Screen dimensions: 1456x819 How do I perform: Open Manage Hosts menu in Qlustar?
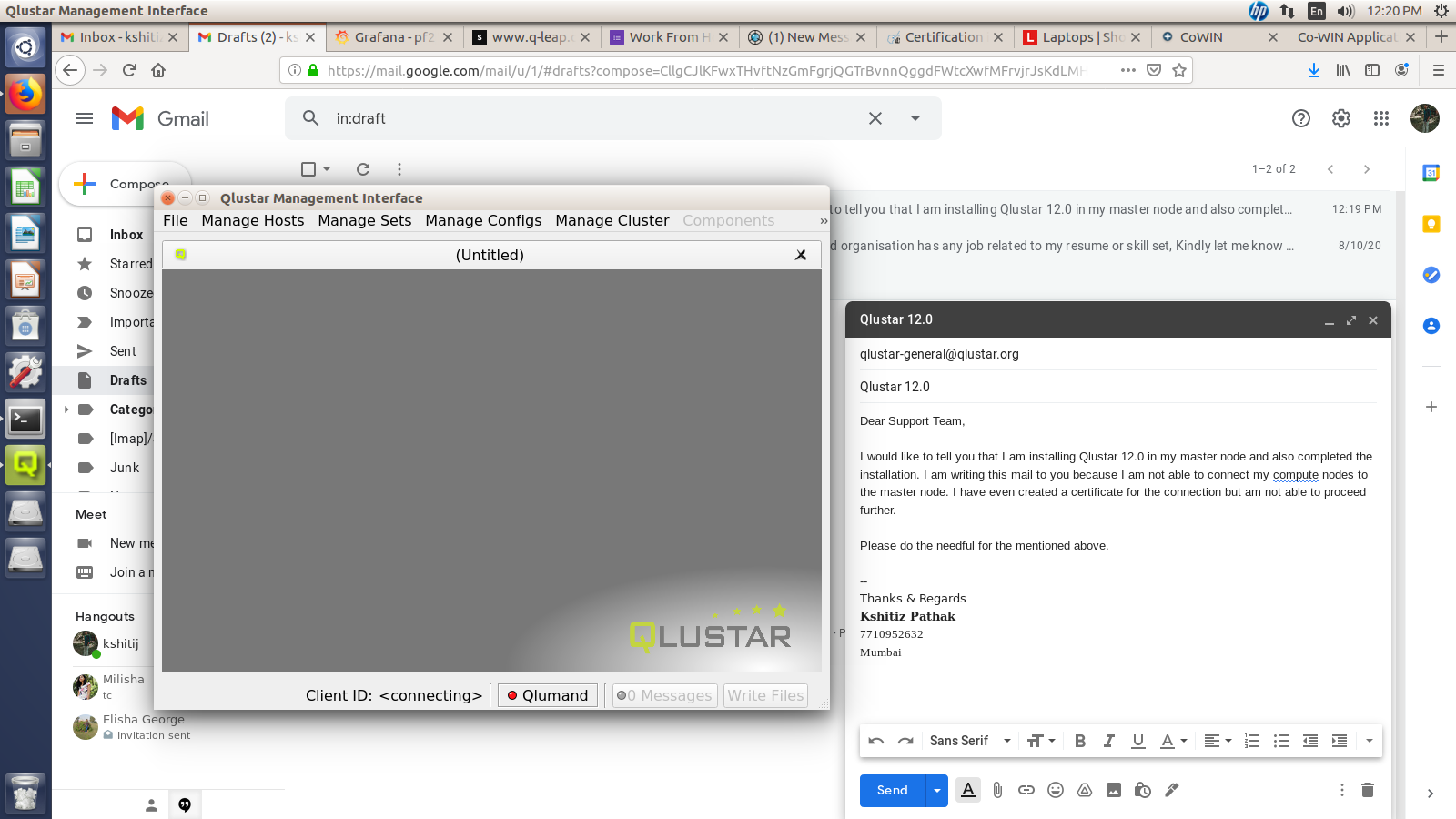(252, 220)
